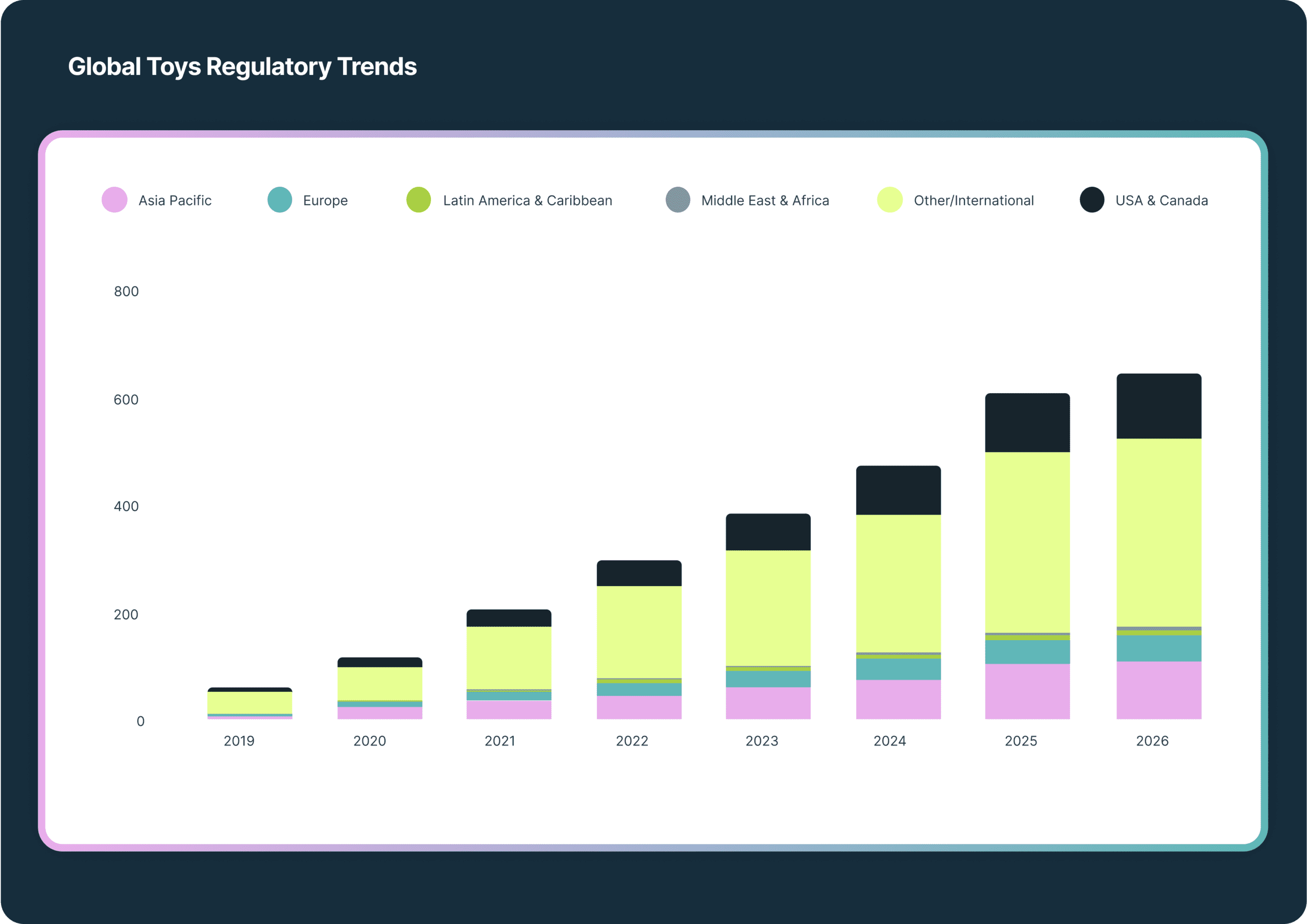1307x924 pixels.
Task: Click the Asia Pacific segment of 2025 bar
Action: point(1028,691)
